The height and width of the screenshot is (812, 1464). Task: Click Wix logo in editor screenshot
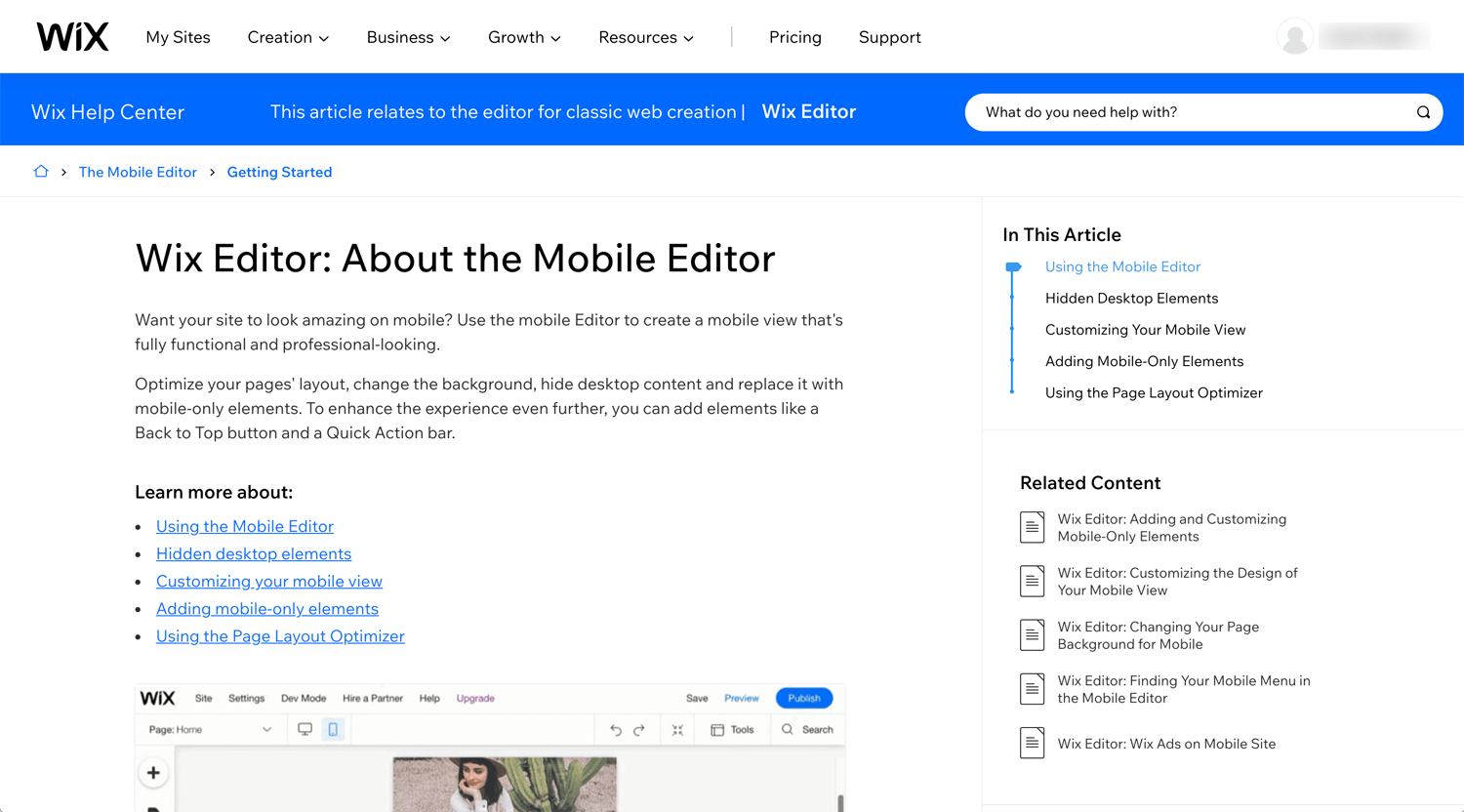157,698
